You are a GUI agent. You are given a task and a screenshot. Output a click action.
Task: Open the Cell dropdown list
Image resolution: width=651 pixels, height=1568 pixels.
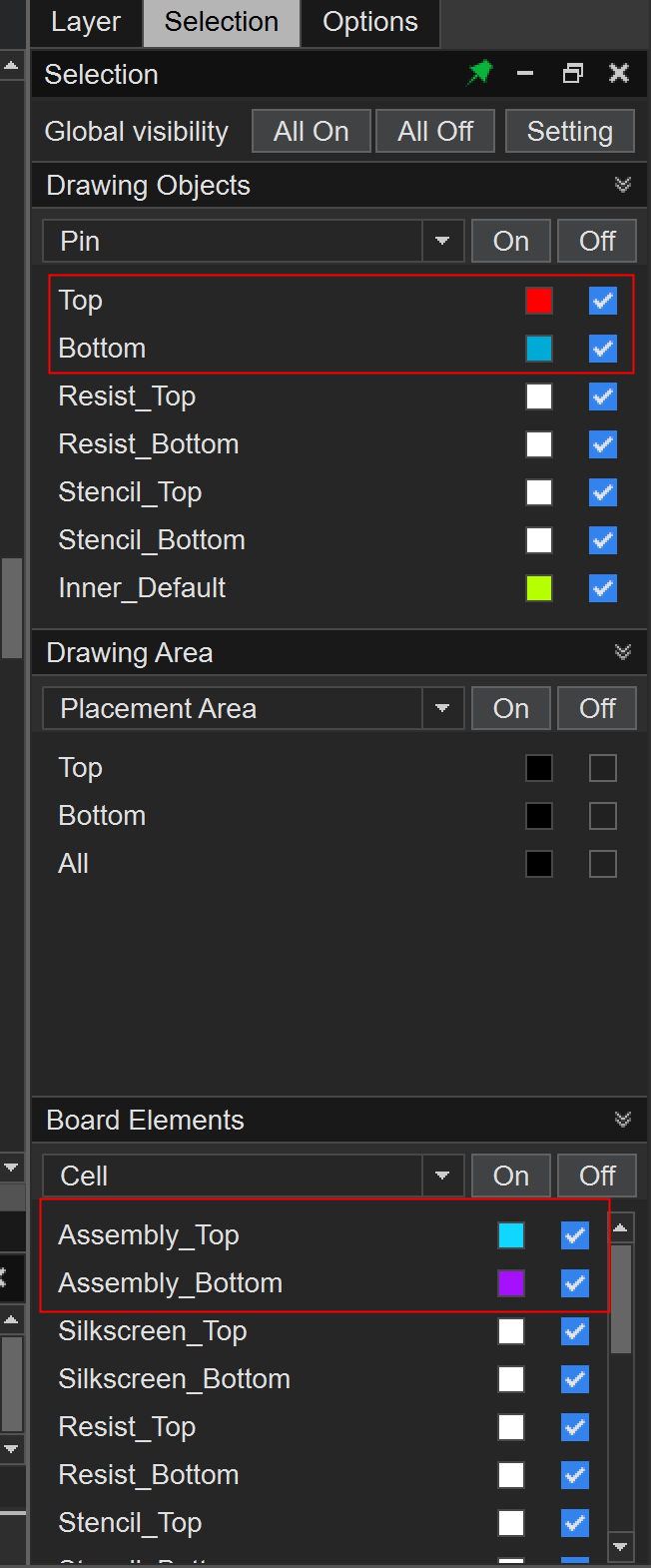click(442, 1176)
